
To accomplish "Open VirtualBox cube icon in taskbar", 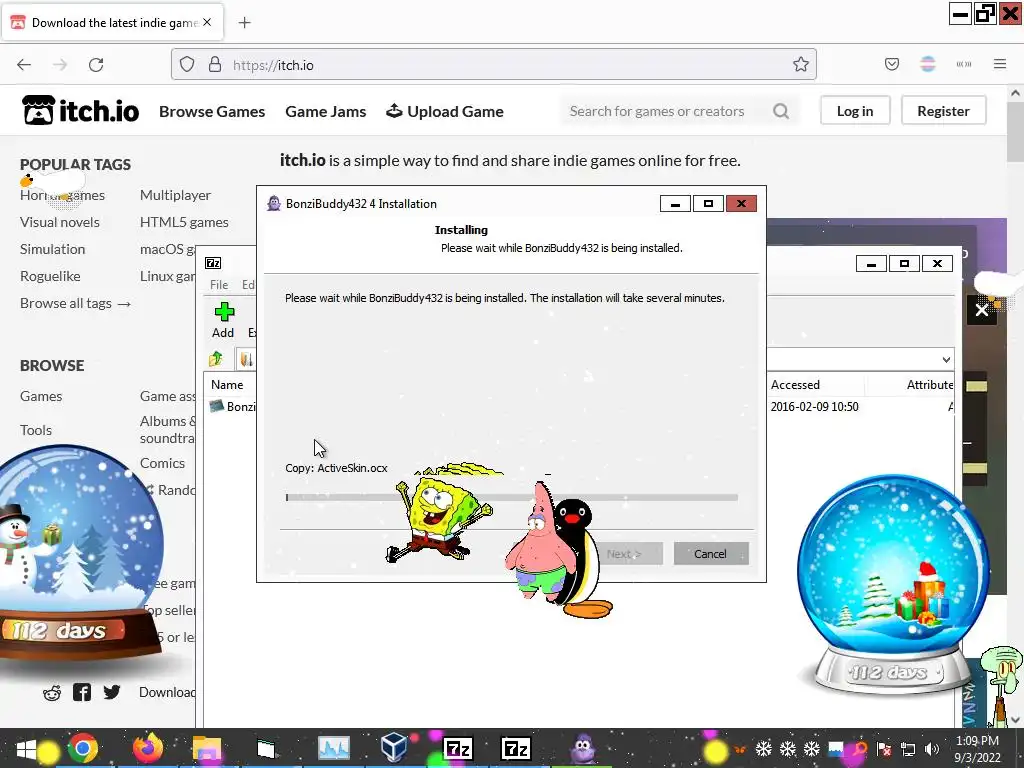I will coord(394,748).
